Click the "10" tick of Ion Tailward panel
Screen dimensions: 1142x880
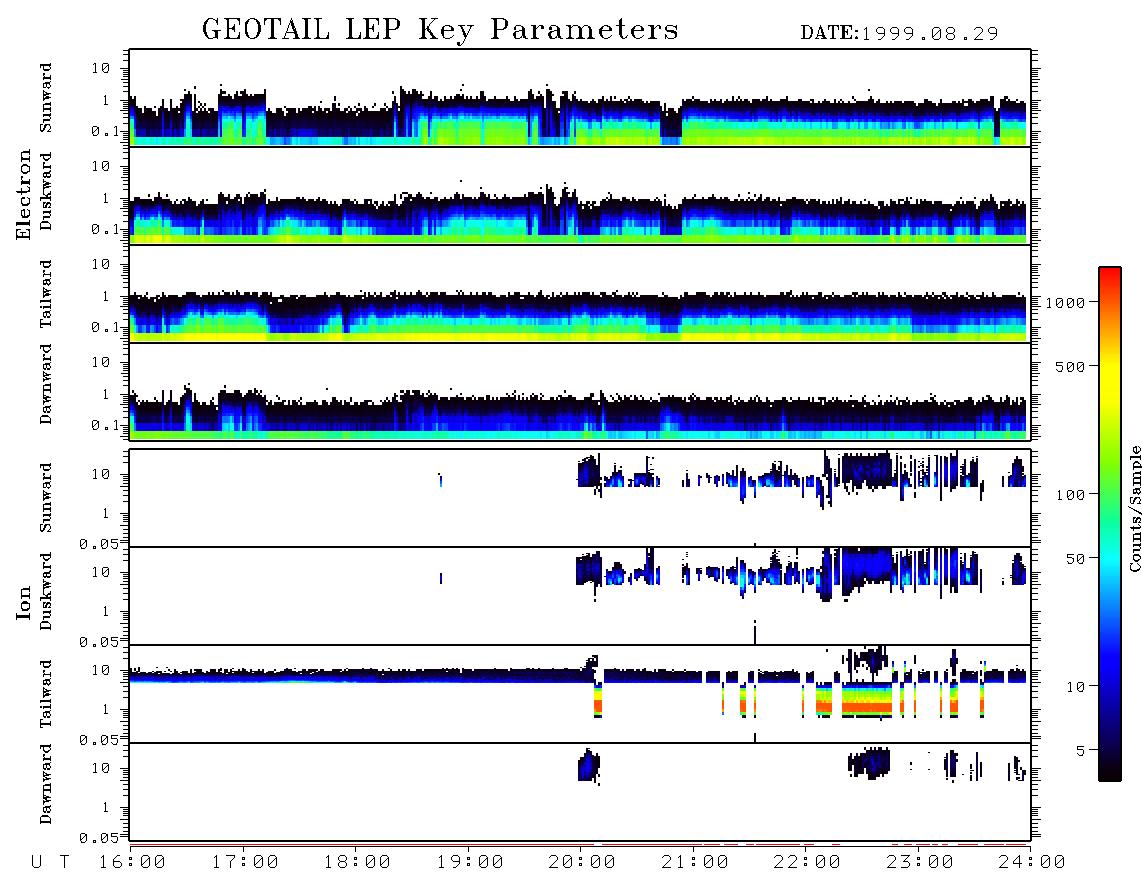pos(101,670)
